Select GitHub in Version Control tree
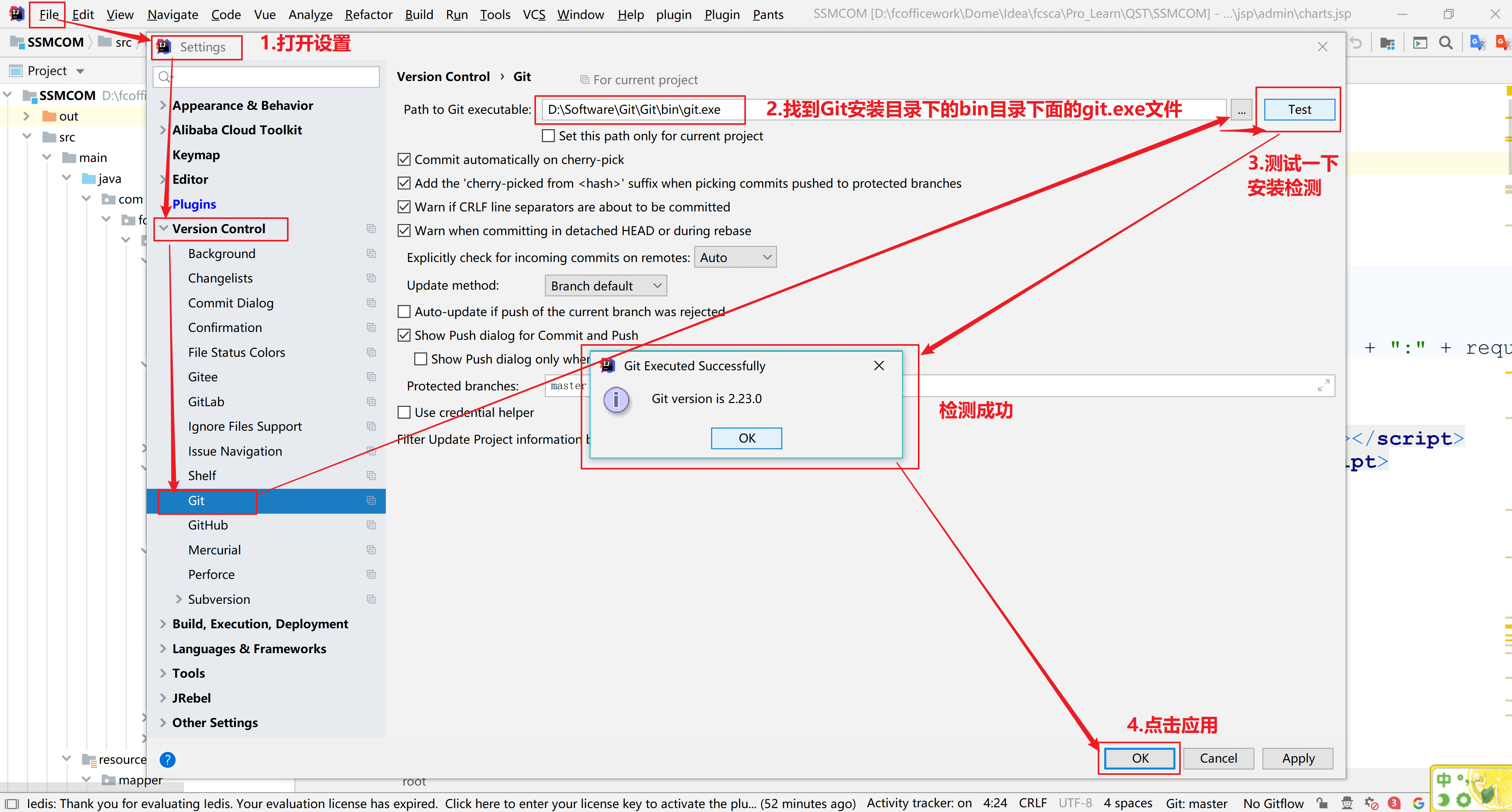The image size is (1512, 812). [208, 525]
